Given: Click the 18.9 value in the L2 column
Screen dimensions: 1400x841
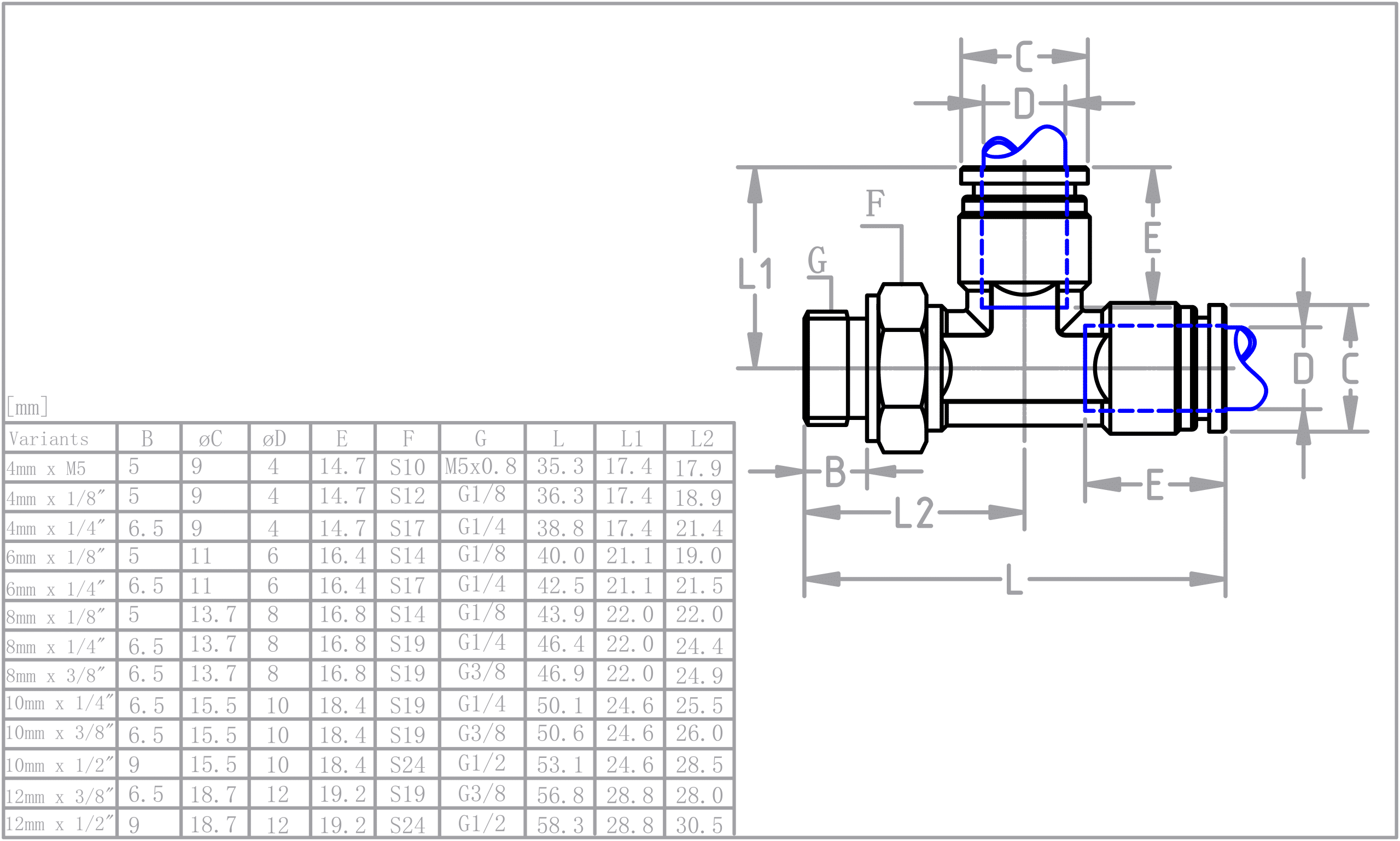Looking at the screenshot, I should pyautogui.click(x=698, y=498).
